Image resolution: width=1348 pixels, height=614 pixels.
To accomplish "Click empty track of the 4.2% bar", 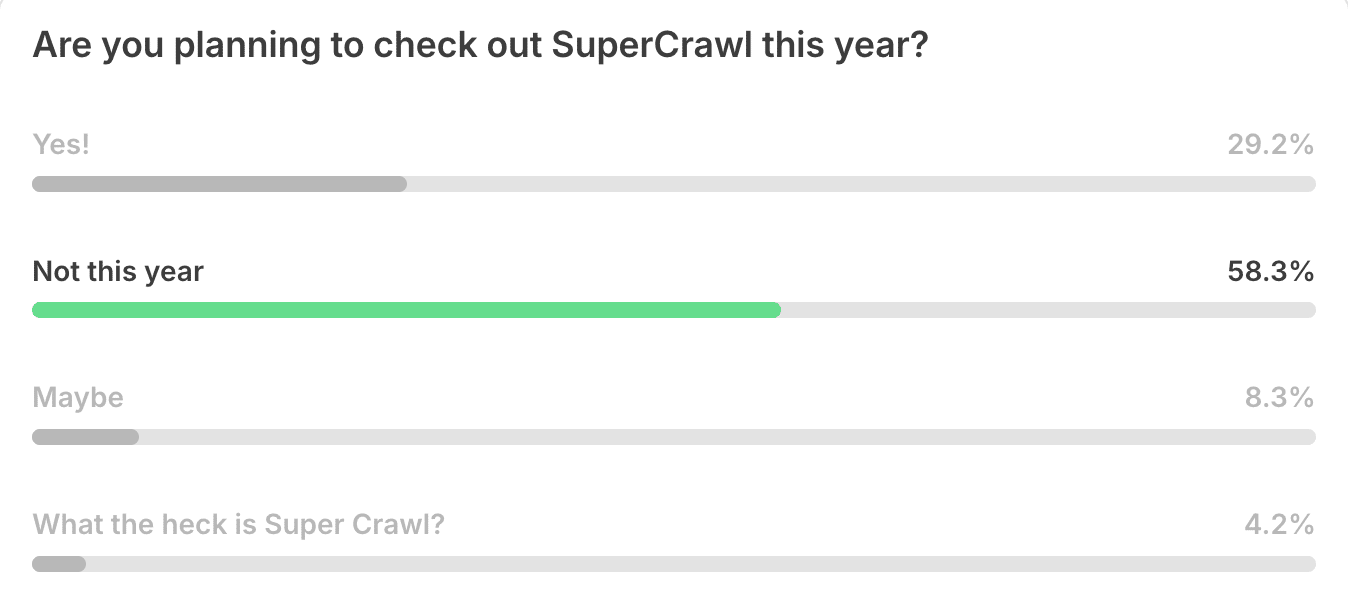I will 700,564.
